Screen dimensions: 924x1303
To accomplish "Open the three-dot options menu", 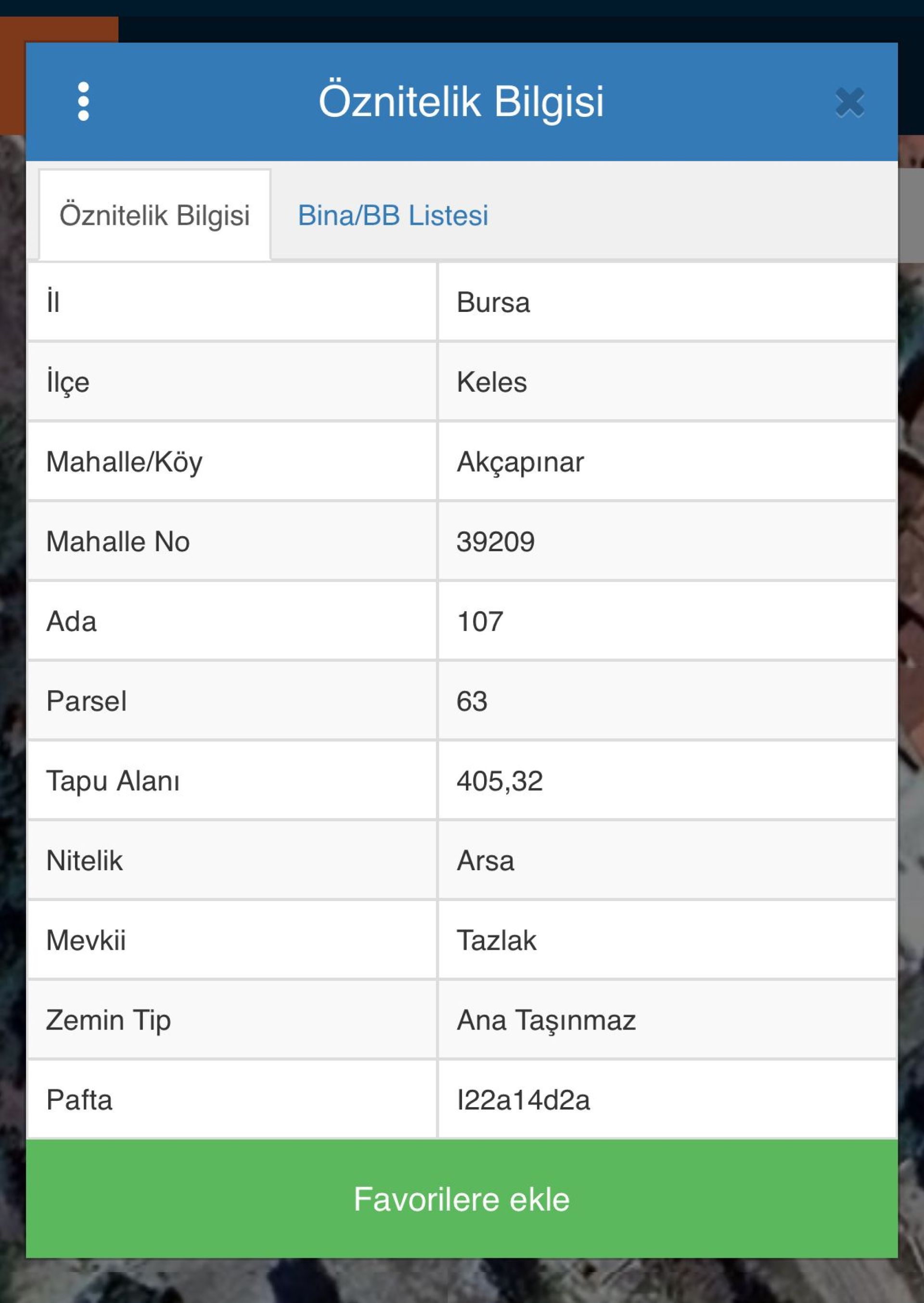I will click(83, 101).
